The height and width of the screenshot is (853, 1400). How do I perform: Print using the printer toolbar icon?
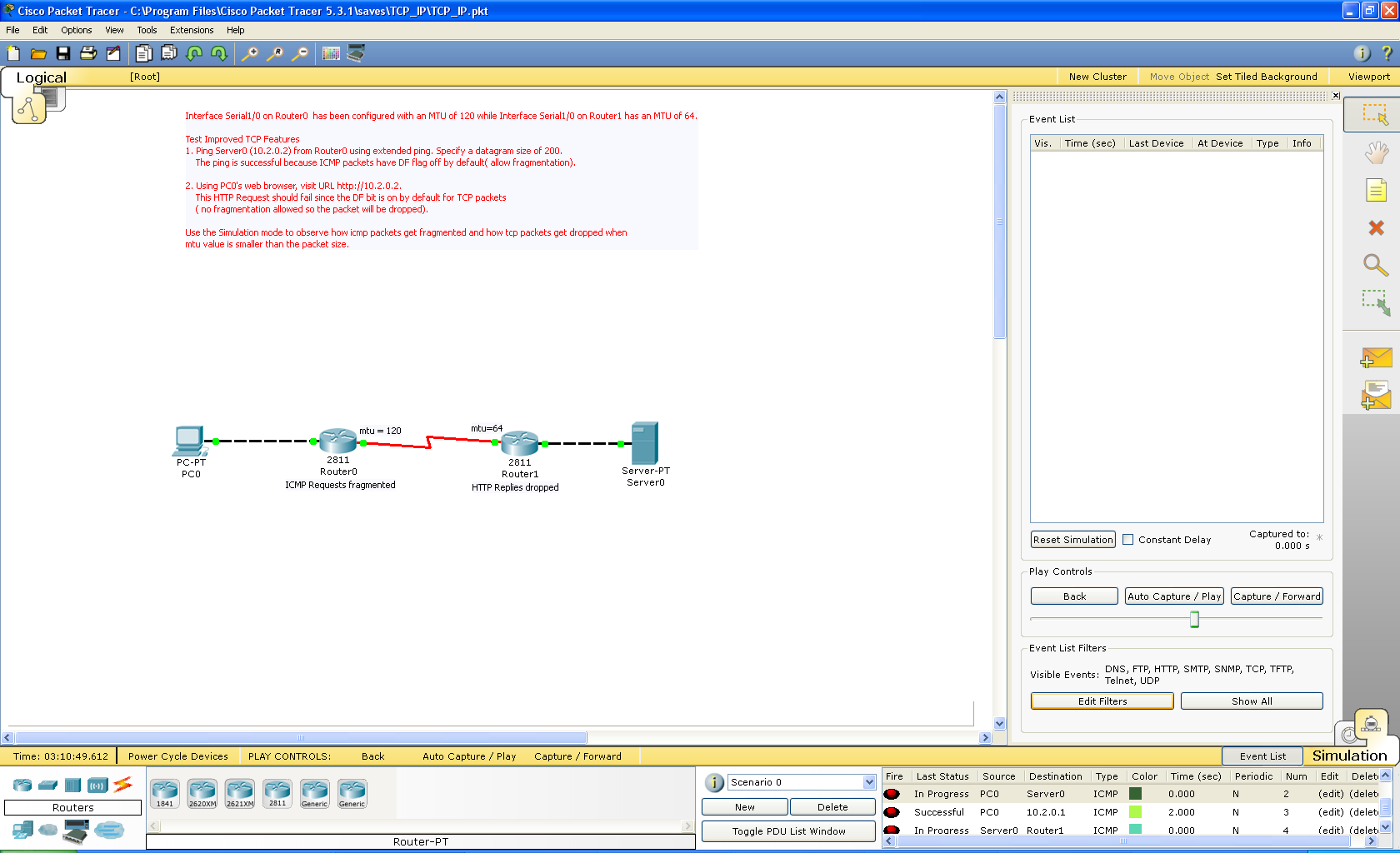coord(88,53)
